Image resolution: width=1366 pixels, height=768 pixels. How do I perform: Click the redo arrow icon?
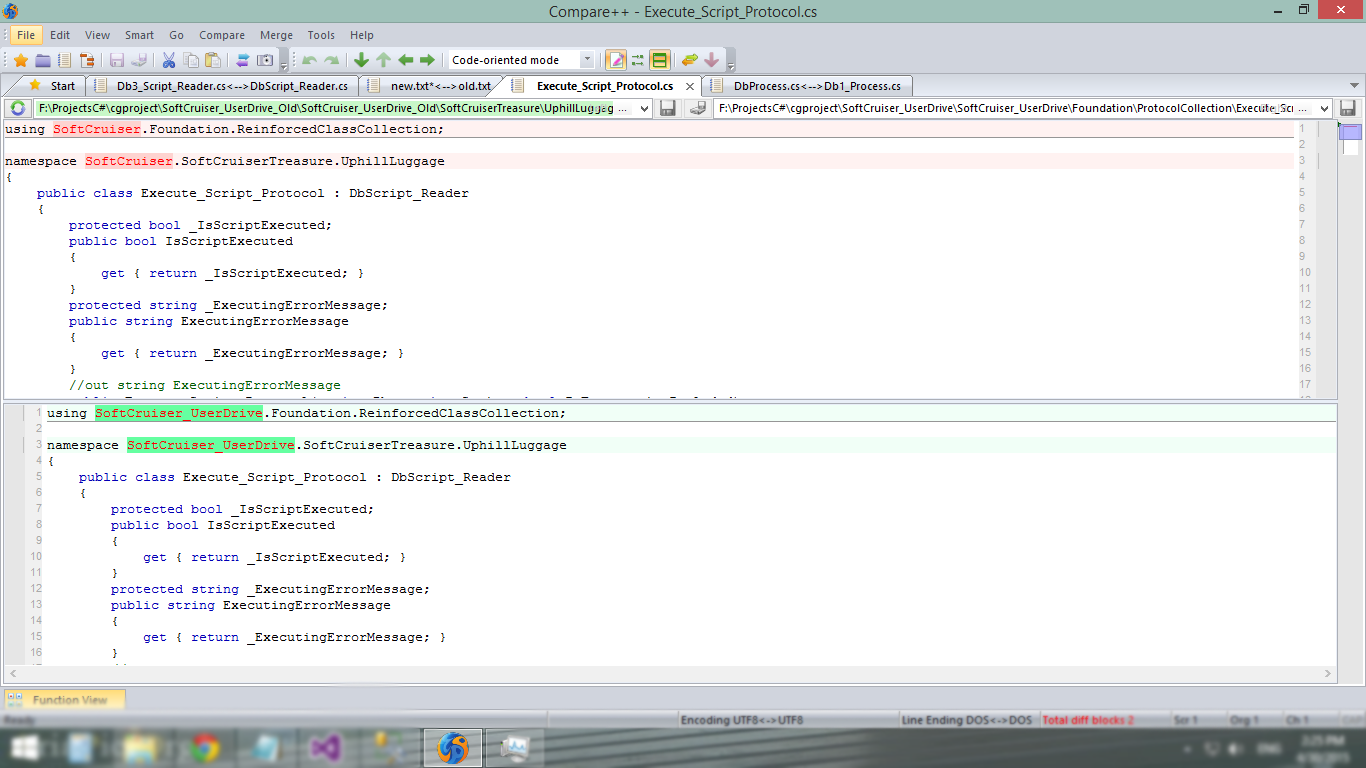331,60
